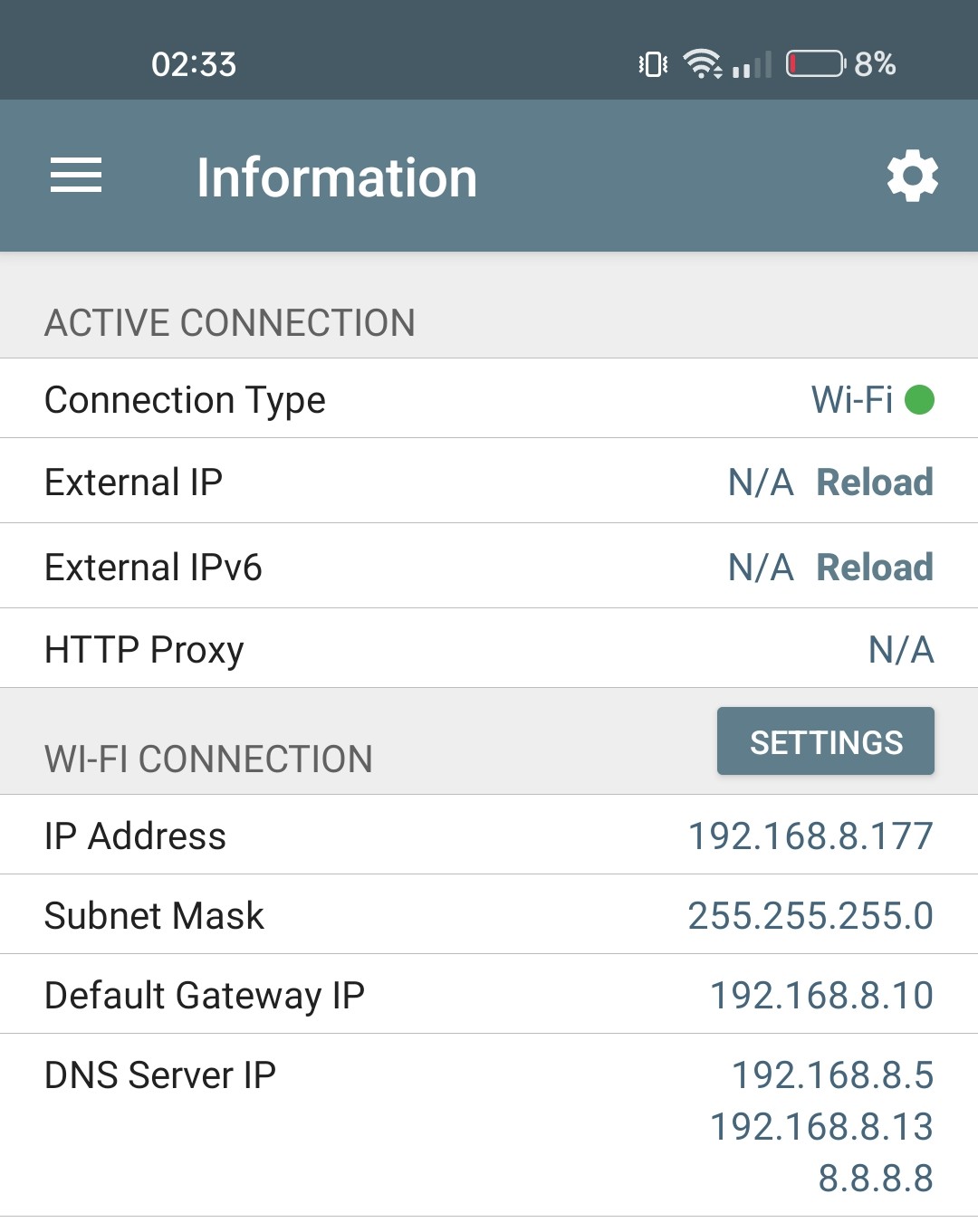The image size is (978, 1232).
Task: Select the HTTP Proxy row
Action: (x=489, y=648)
